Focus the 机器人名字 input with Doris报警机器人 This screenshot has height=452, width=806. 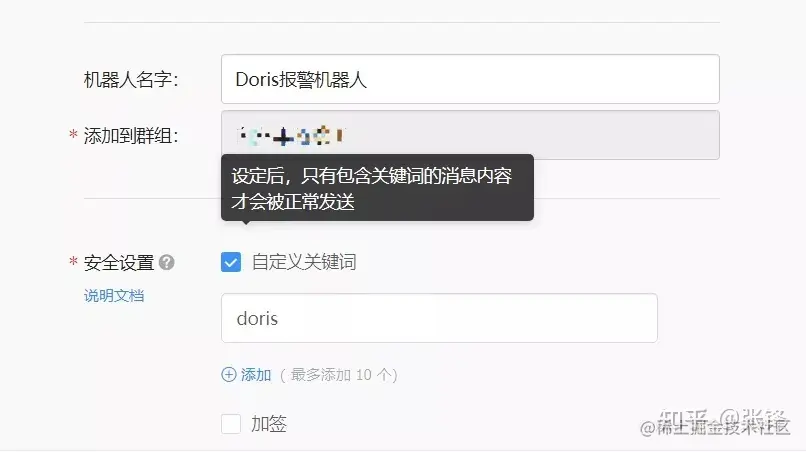click(x=470, y=79)
